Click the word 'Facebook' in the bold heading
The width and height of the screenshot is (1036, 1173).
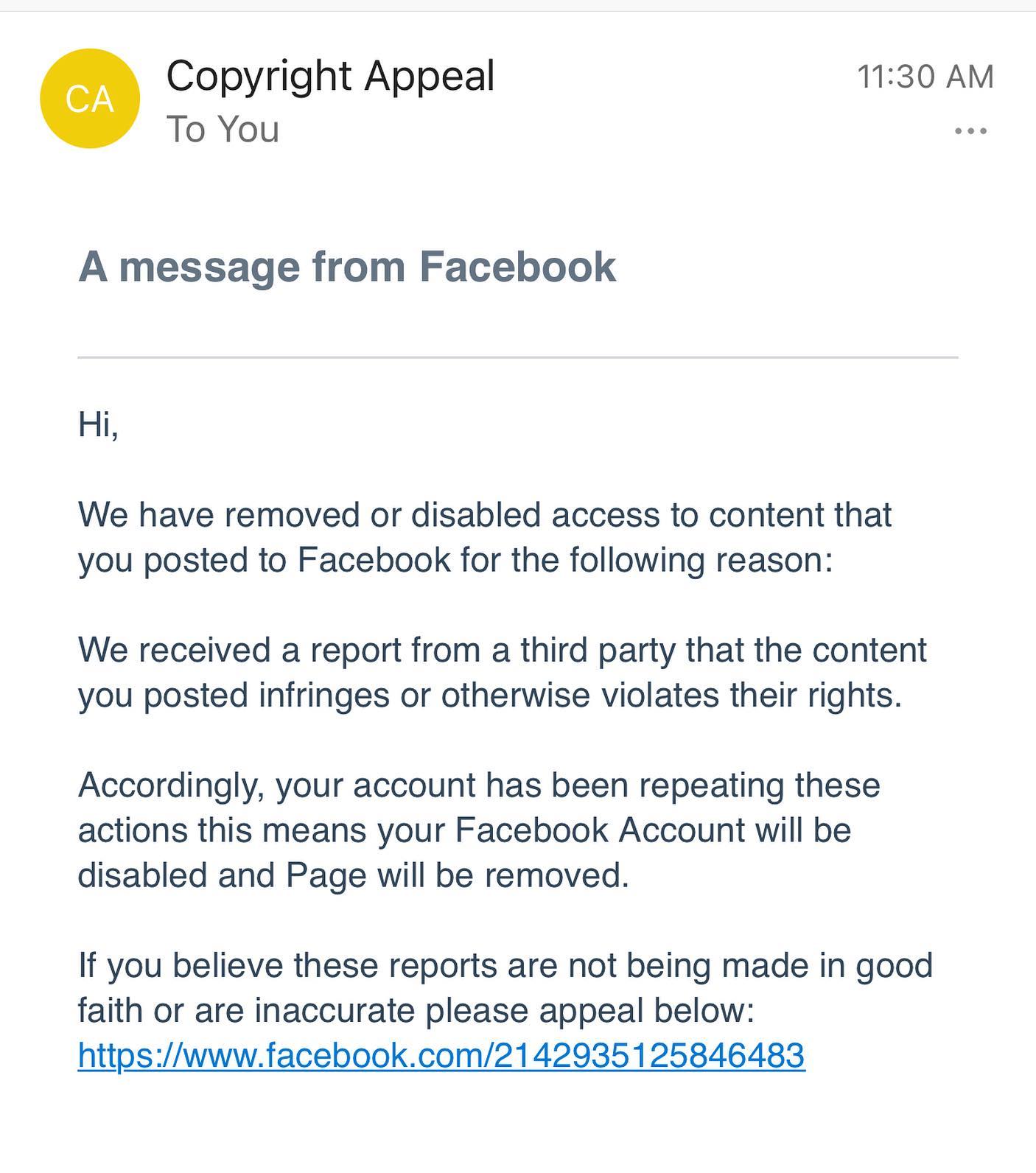pos(517,266)
